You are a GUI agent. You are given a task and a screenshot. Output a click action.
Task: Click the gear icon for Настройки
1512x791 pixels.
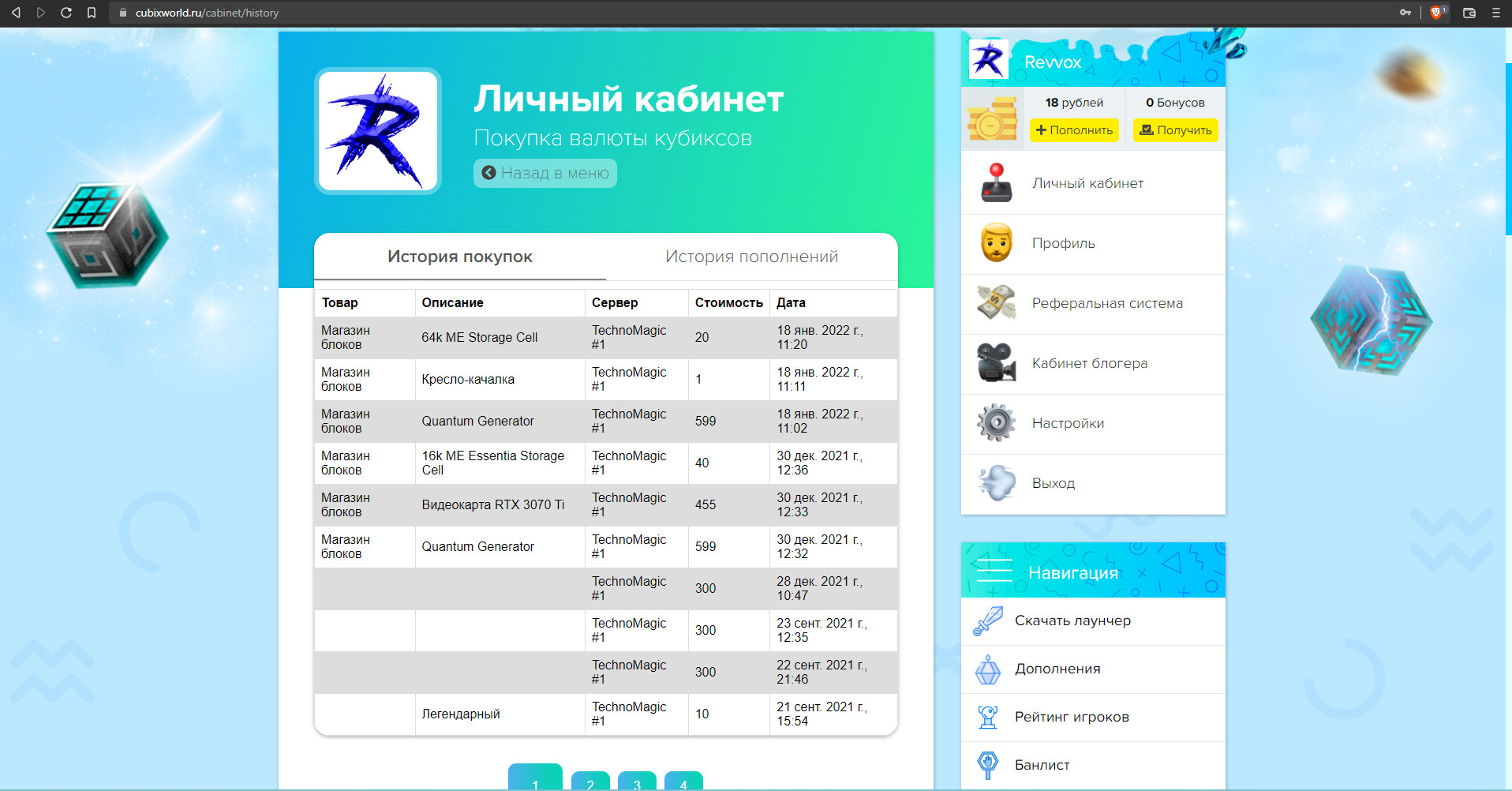996,423
